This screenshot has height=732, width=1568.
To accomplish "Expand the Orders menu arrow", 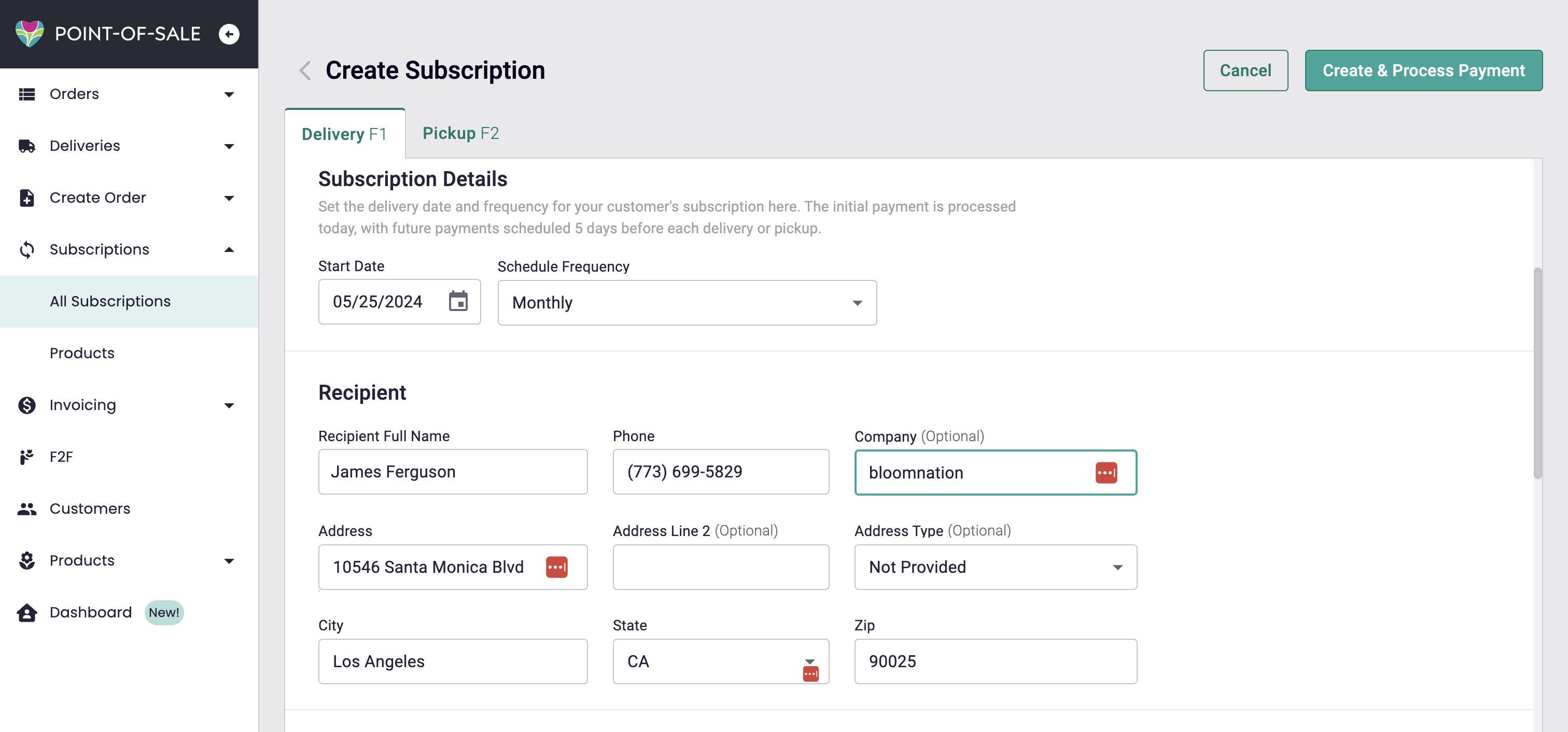I will [x=229, y=94].
